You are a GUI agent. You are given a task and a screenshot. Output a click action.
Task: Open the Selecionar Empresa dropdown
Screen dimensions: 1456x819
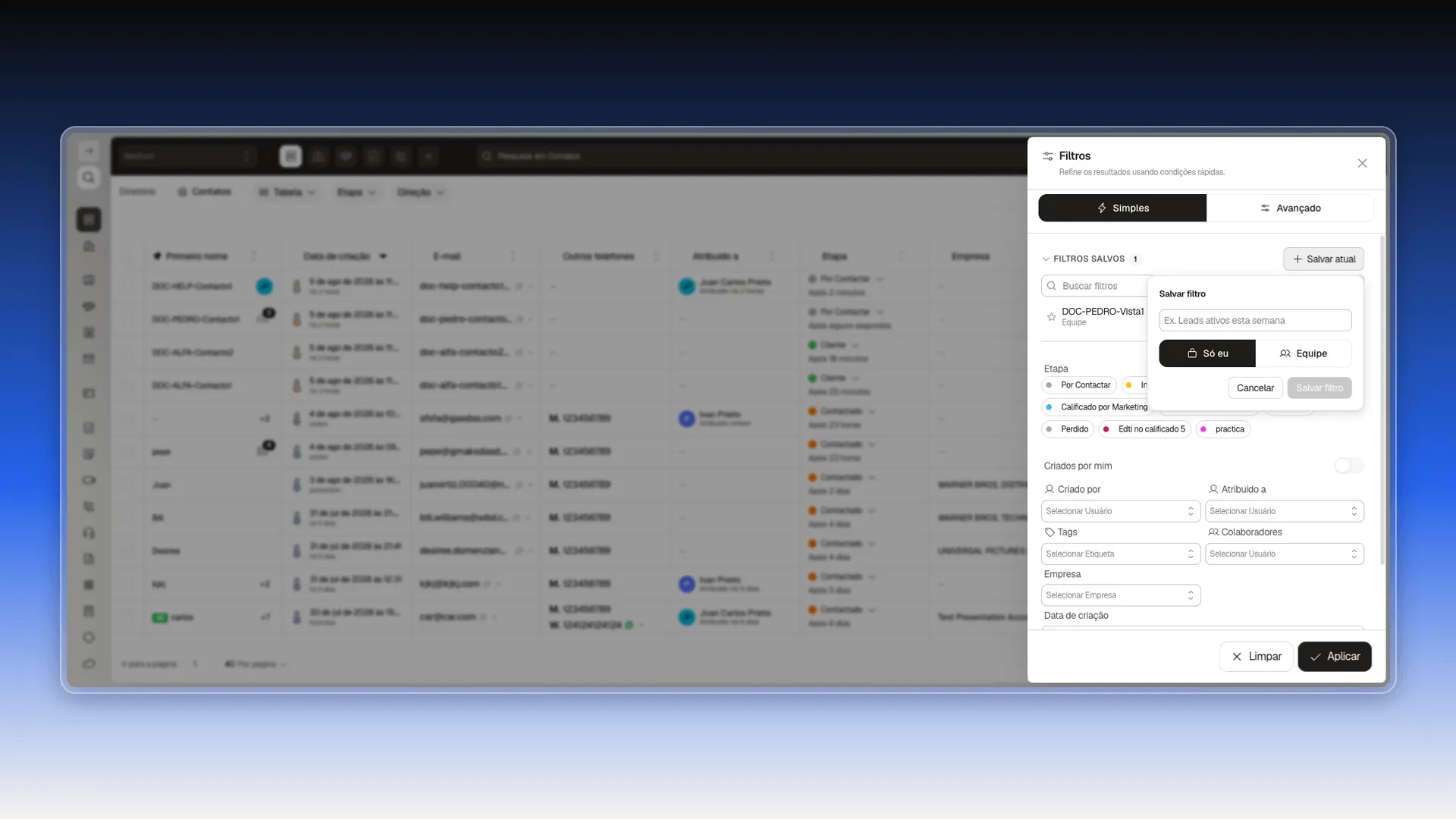coord(1121,595)
